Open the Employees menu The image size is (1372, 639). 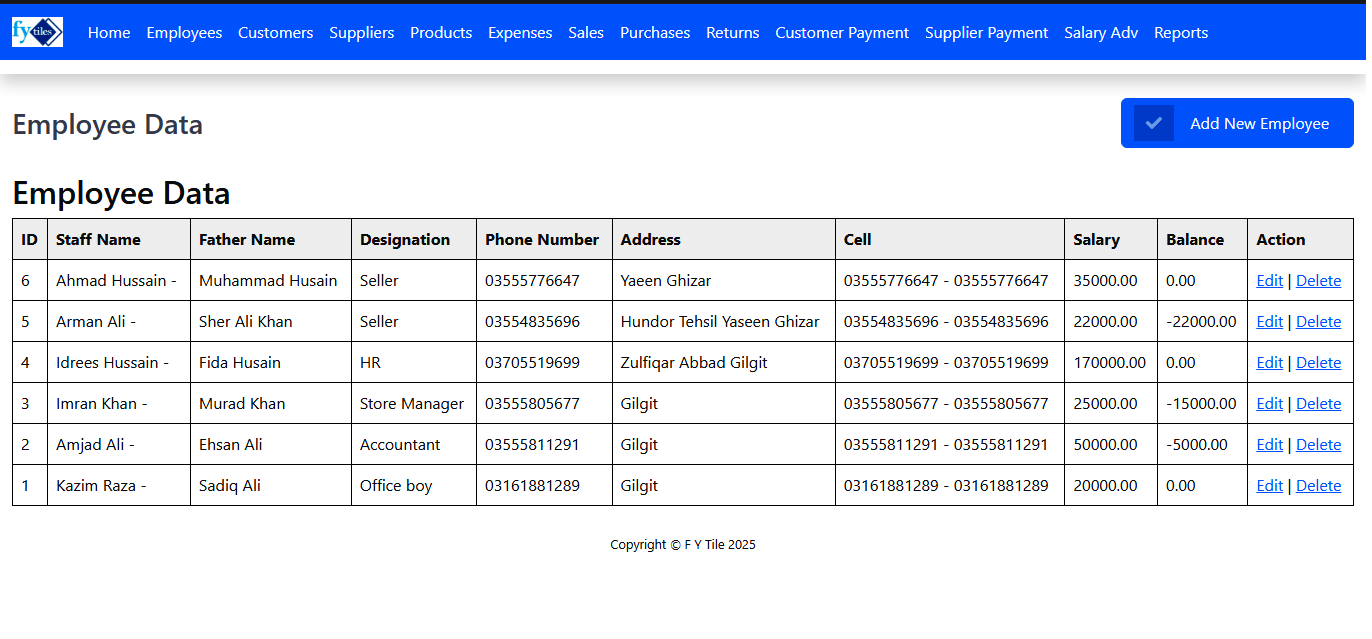pos(184,33)
